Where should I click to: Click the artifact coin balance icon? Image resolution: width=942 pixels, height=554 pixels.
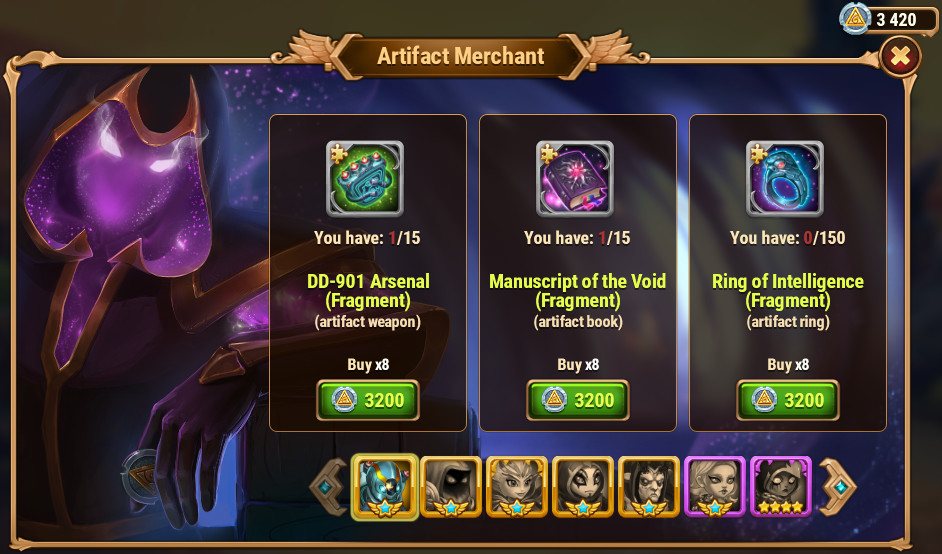tap(855, 19)
